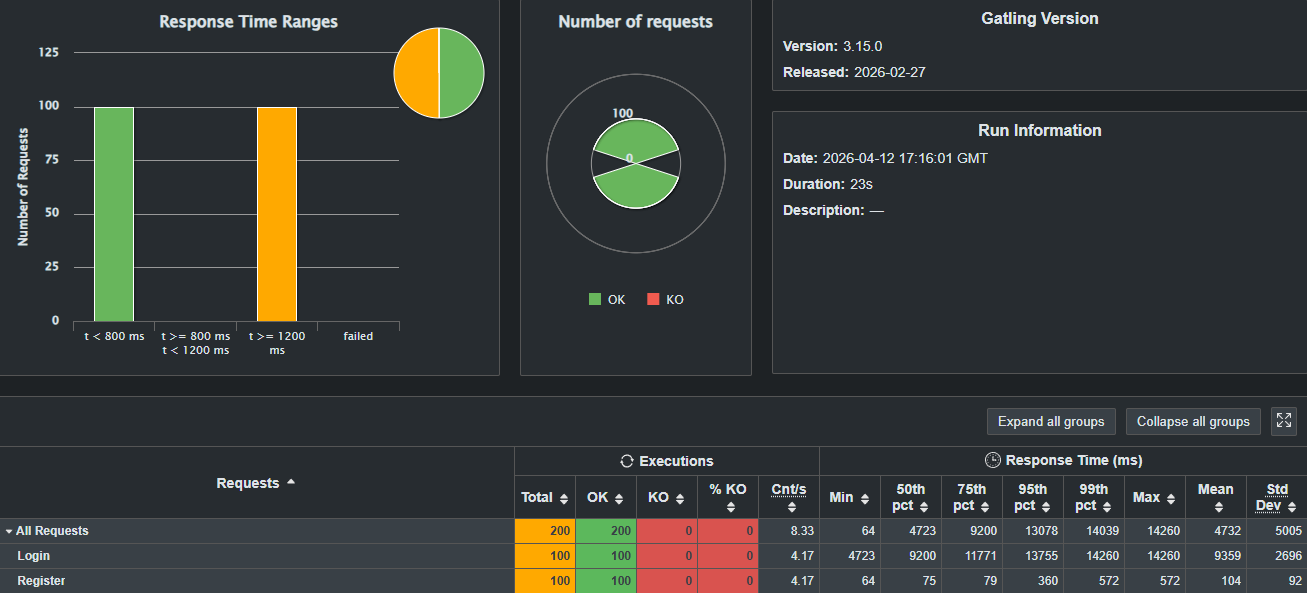Click the fullscreen table expand icon
The image size is (1307, 593).
(1283, 421)
